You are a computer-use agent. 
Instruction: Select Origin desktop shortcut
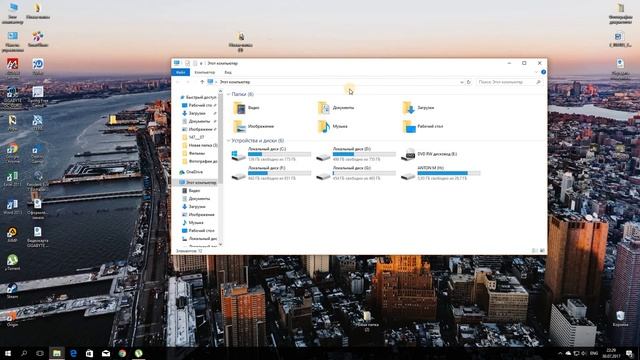pyautogui.click(x=12, y=319)
